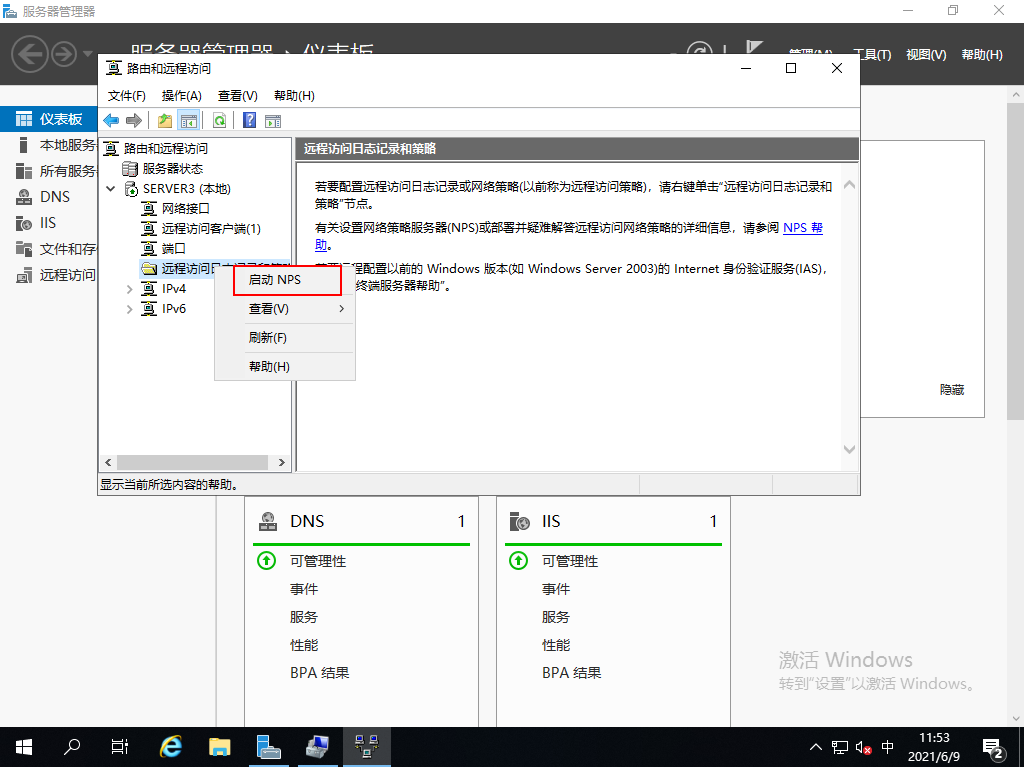Open the 操作(A) menu in RRAS window
This screenshot has width=1024, height=767.
click(x=183, y=94)
